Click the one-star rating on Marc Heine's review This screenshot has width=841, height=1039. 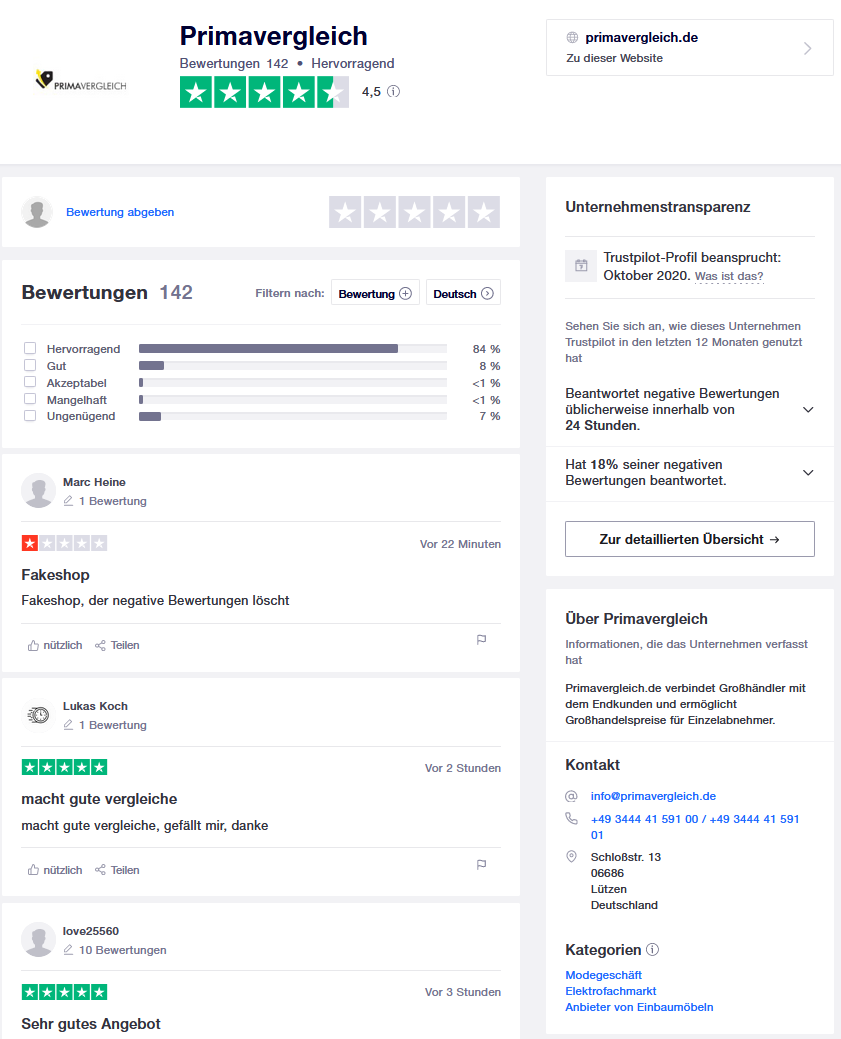click(64, 543)
